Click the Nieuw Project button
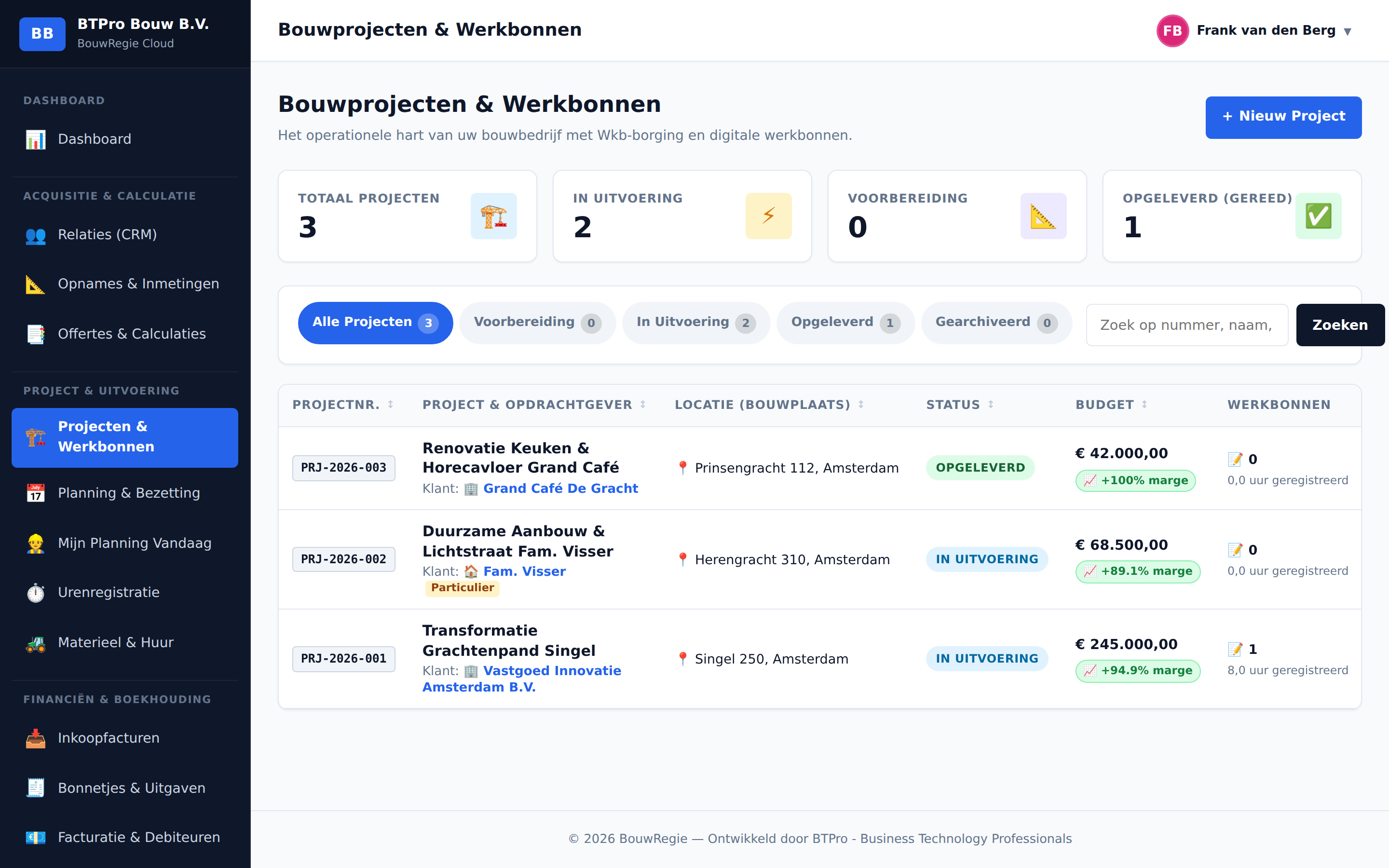Viewport: 1389px width, 868px height. [x=1283, y=117]
